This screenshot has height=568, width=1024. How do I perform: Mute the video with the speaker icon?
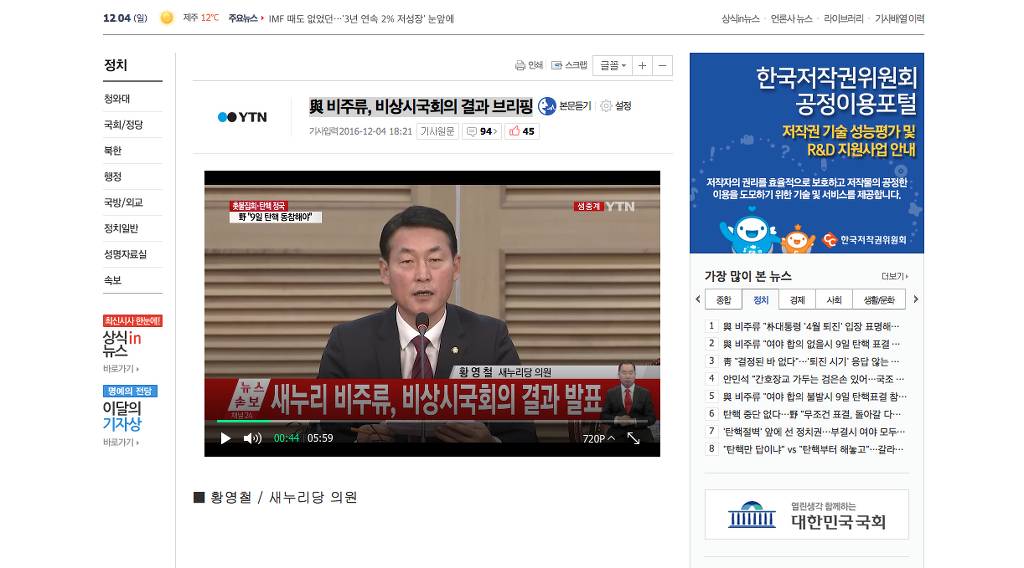(252, 438)
